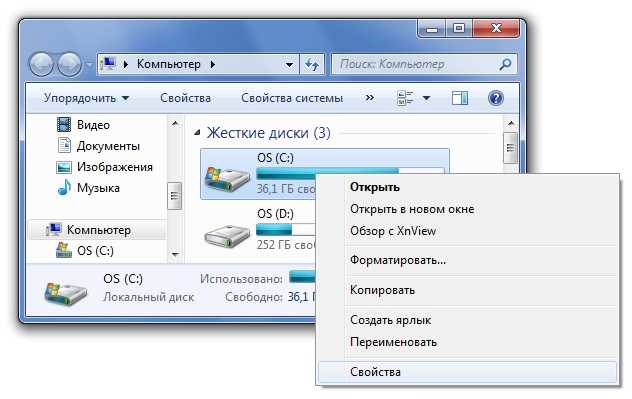Image resolution: width=632 pixels, height=399 pixels.
Task: Click the navigation pane scrollbar thumb
Action: point(175,196)
